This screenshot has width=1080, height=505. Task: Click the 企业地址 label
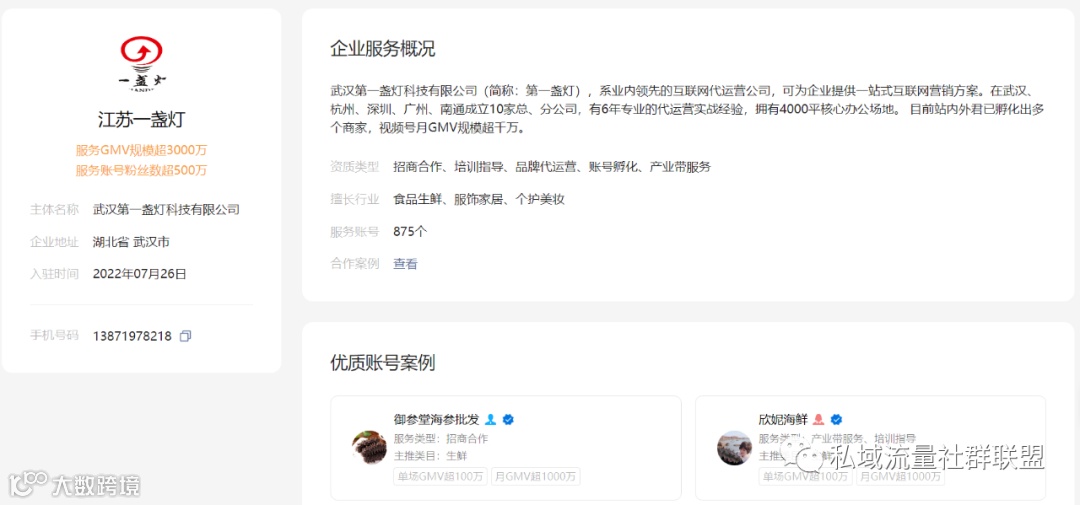[x=54, y=242]
